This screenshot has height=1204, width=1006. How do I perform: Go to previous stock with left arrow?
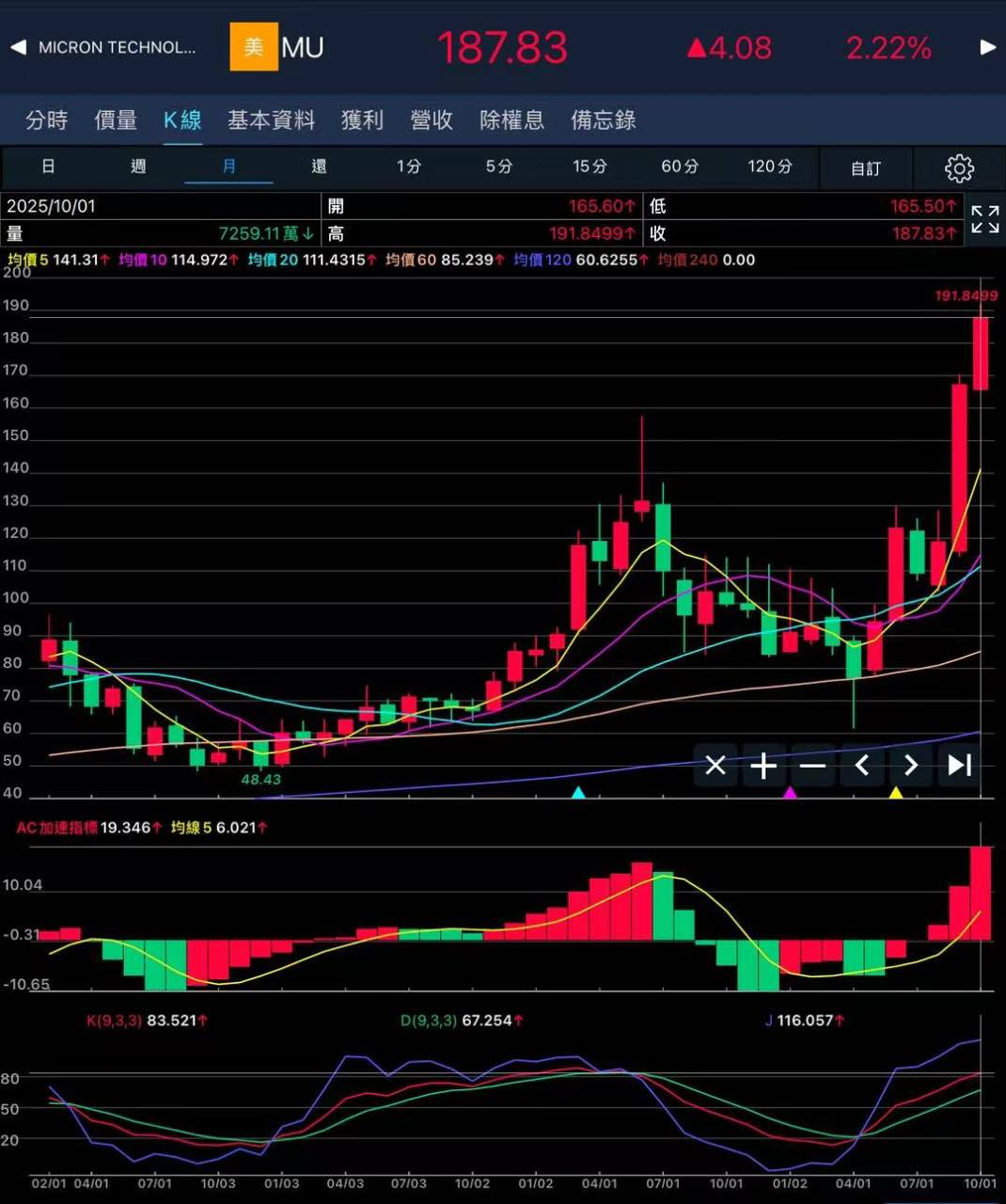pyautogui.click(x=18, y=47)
